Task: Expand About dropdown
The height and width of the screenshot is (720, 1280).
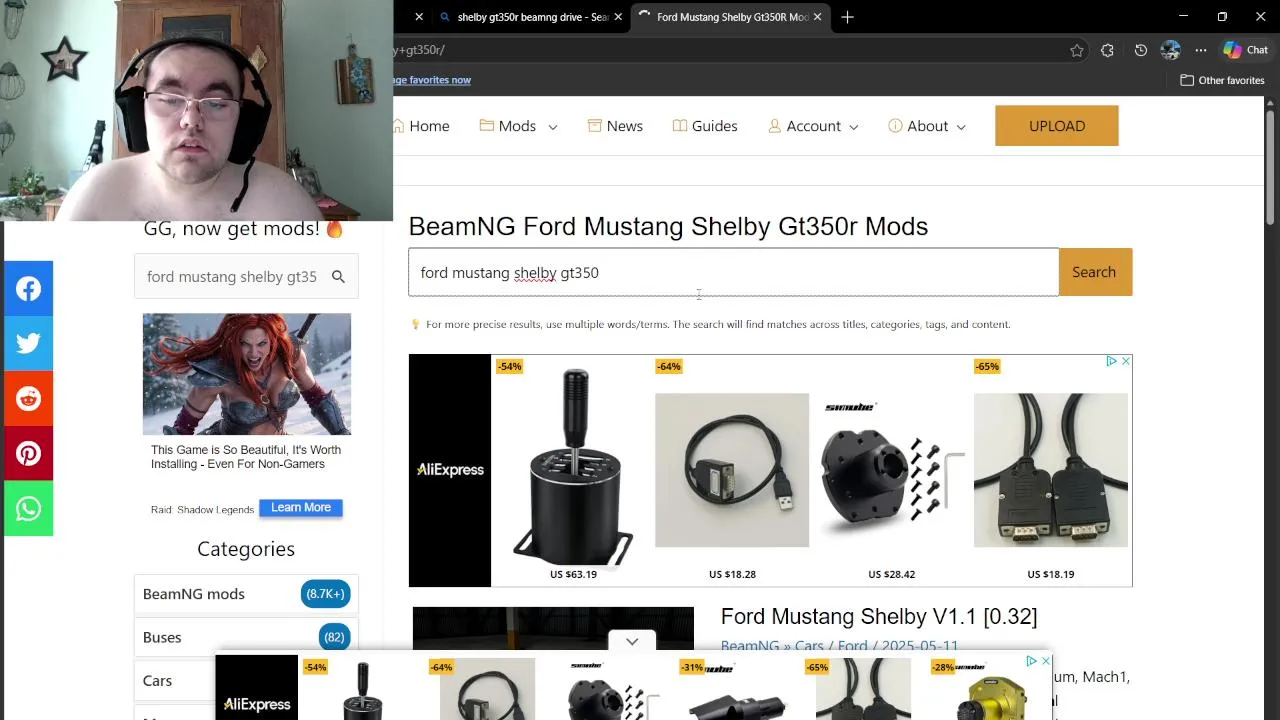Action: (x=927, y=126)
